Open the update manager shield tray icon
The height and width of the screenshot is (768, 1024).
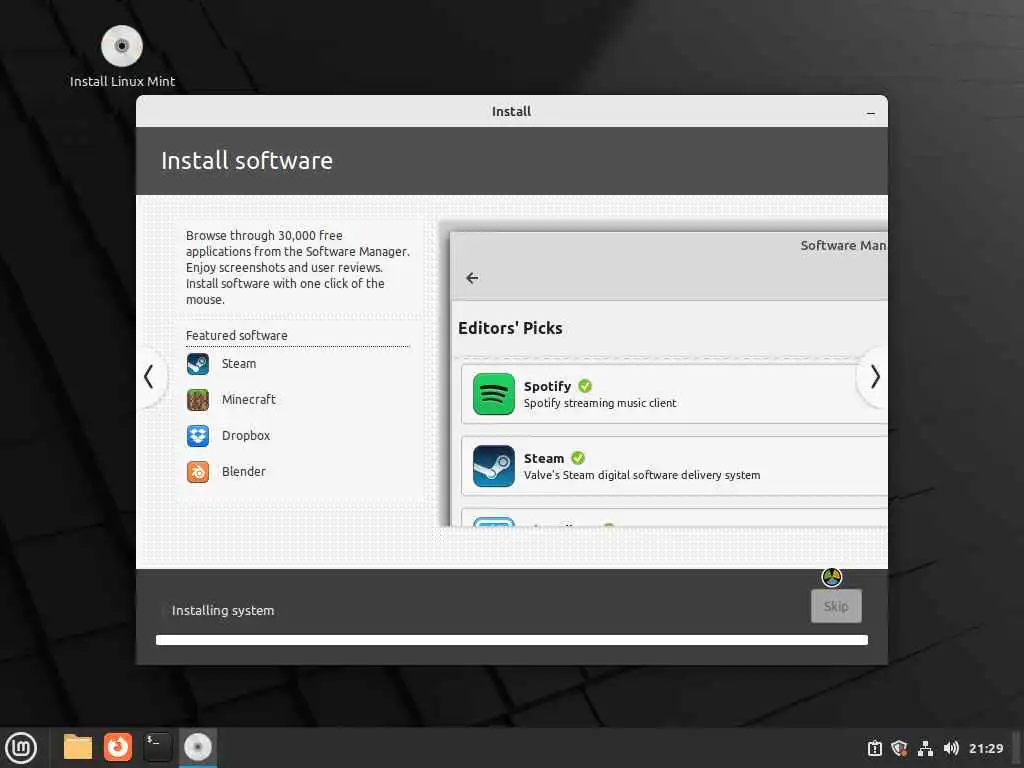click(x=900, y=748)
